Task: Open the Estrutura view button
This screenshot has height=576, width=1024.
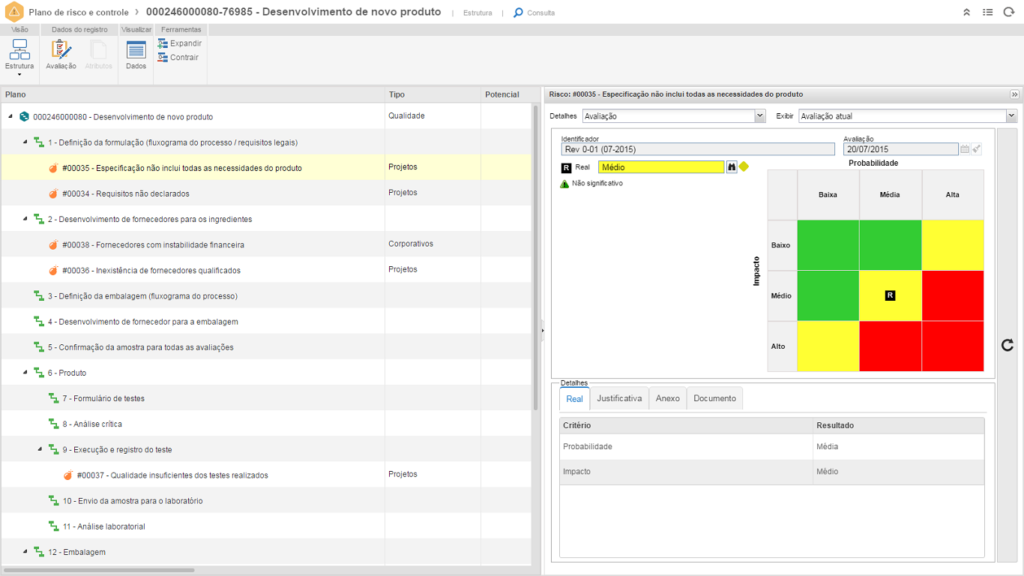Action: [x=19, y=54]
